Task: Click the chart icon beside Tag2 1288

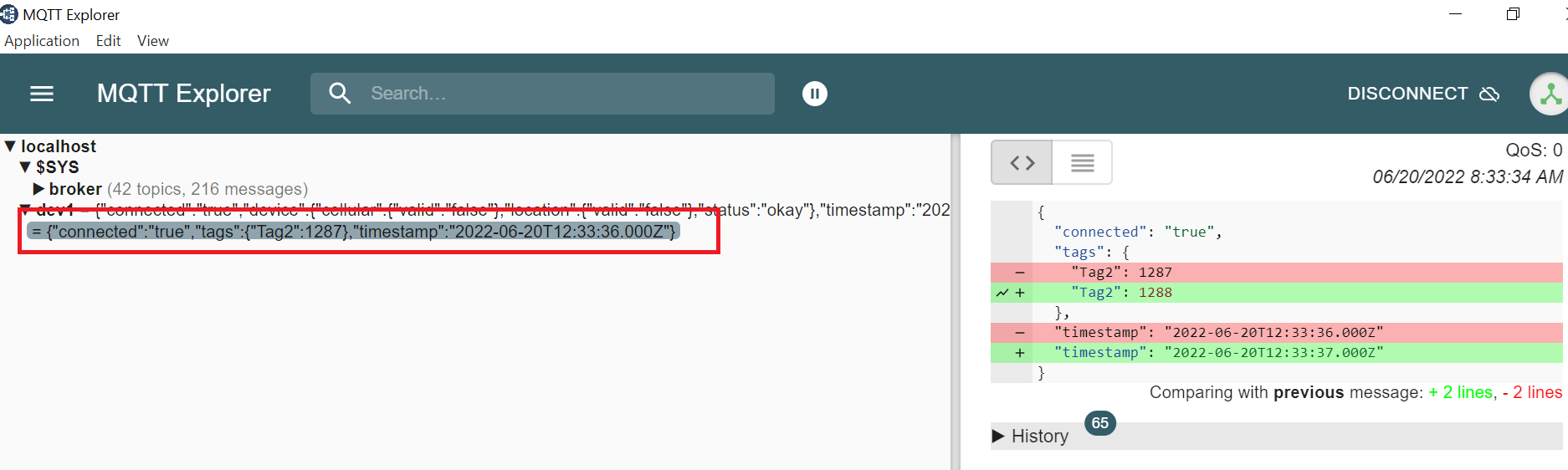Action: pyautogui.click(x=1002, y=293)
